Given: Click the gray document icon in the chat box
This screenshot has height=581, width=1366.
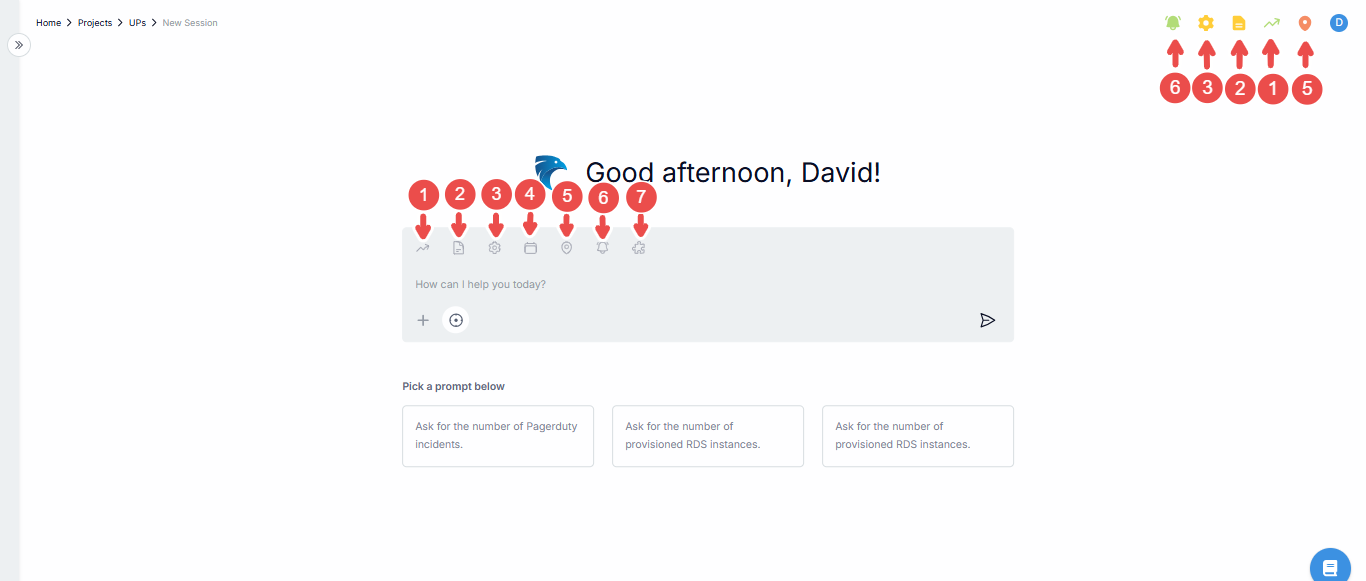Looking at the screenshot, I should pyautogui.click(x=459, y=248).
